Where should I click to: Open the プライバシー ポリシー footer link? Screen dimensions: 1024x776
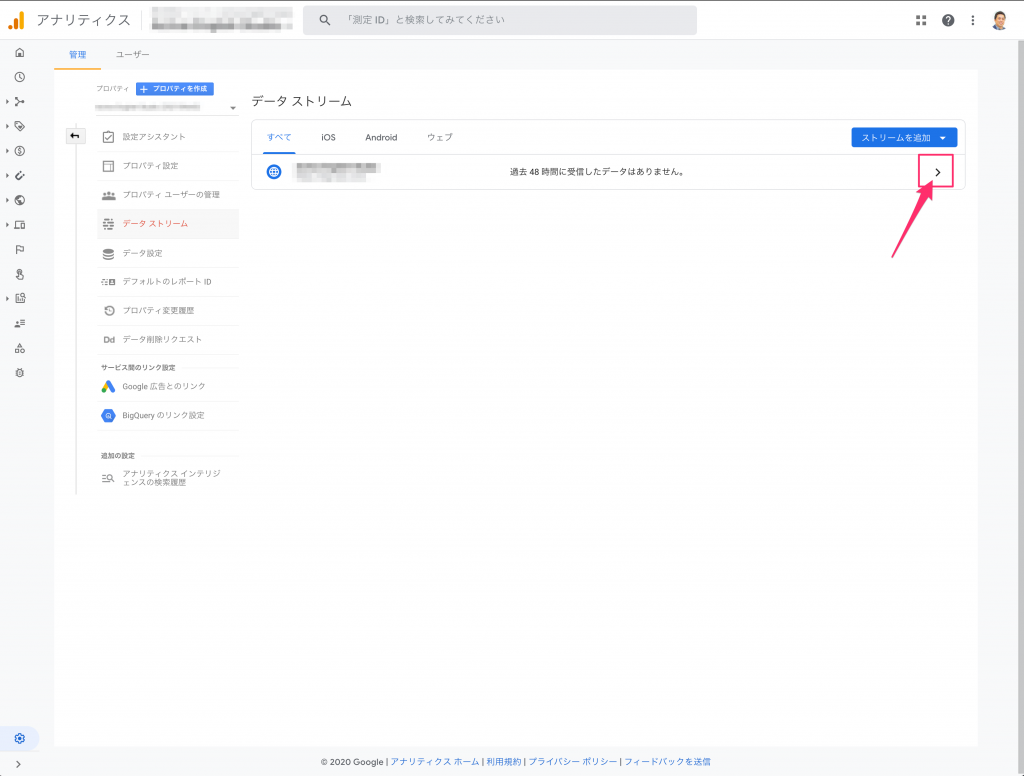[573, 762]
